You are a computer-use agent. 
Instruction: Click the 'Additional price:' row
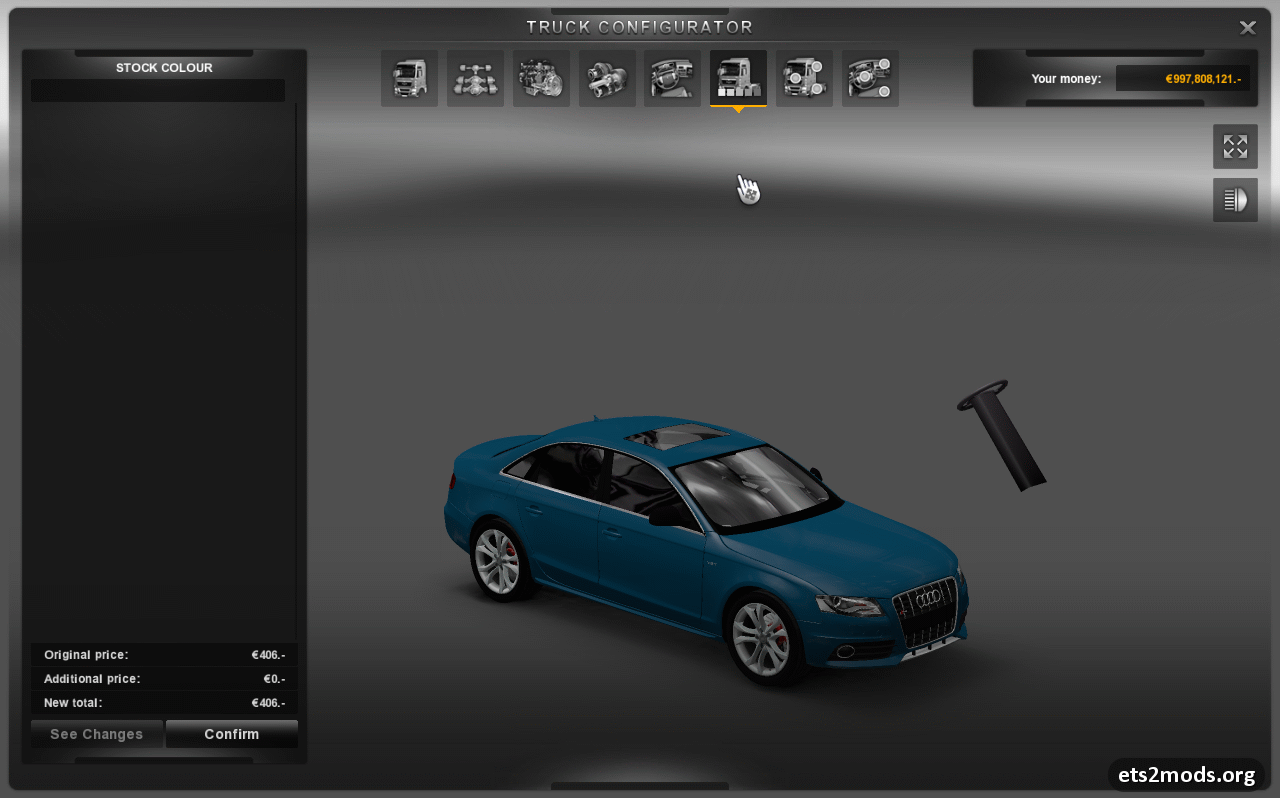[164, 679]
